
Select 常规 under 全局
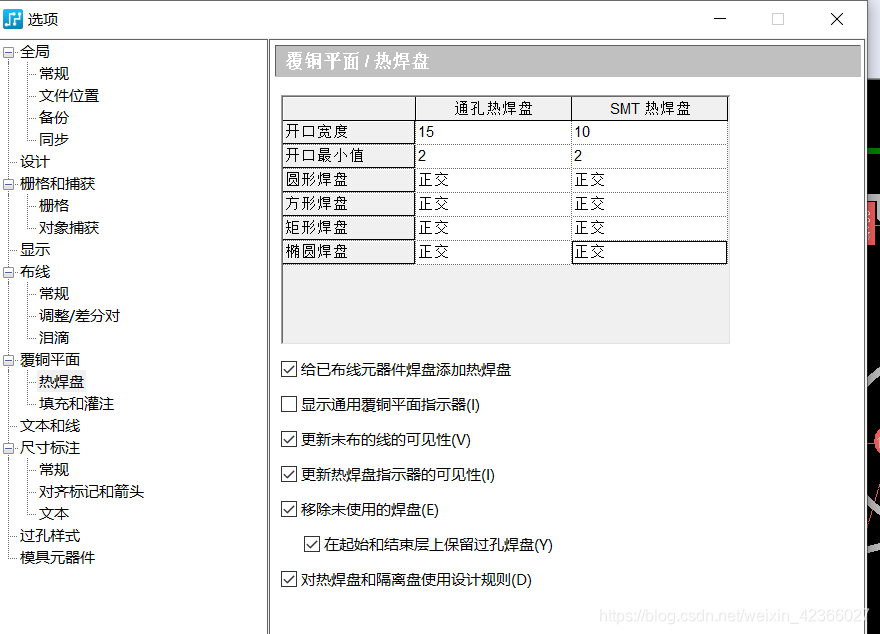coord(54,73)
